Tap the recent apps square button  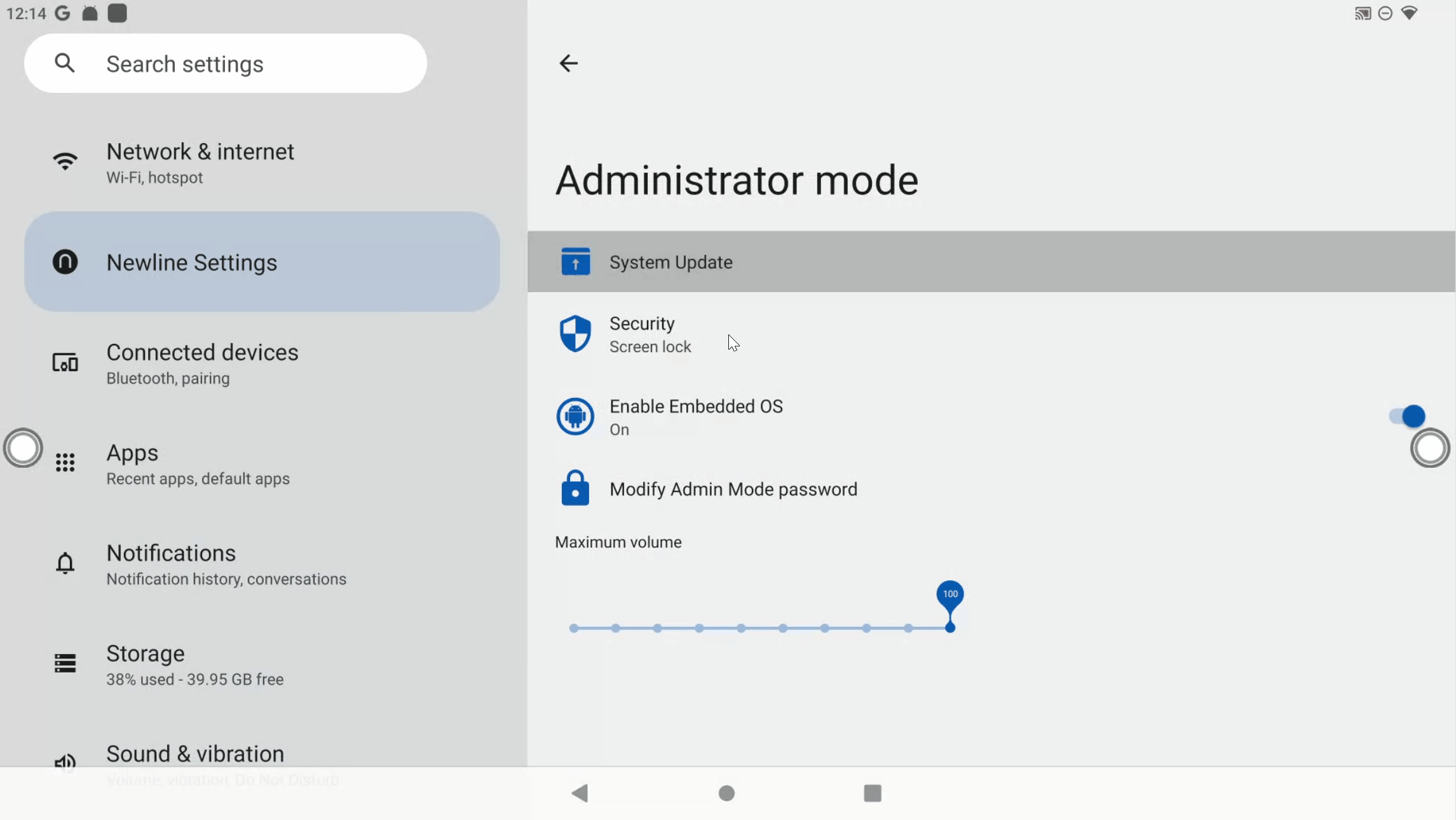point(872,793)
